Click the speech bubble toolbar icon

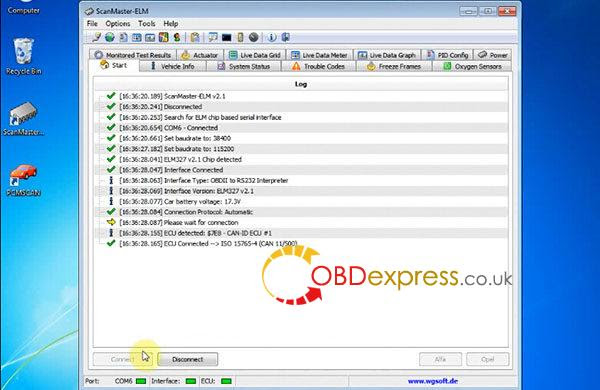(213, 37)
